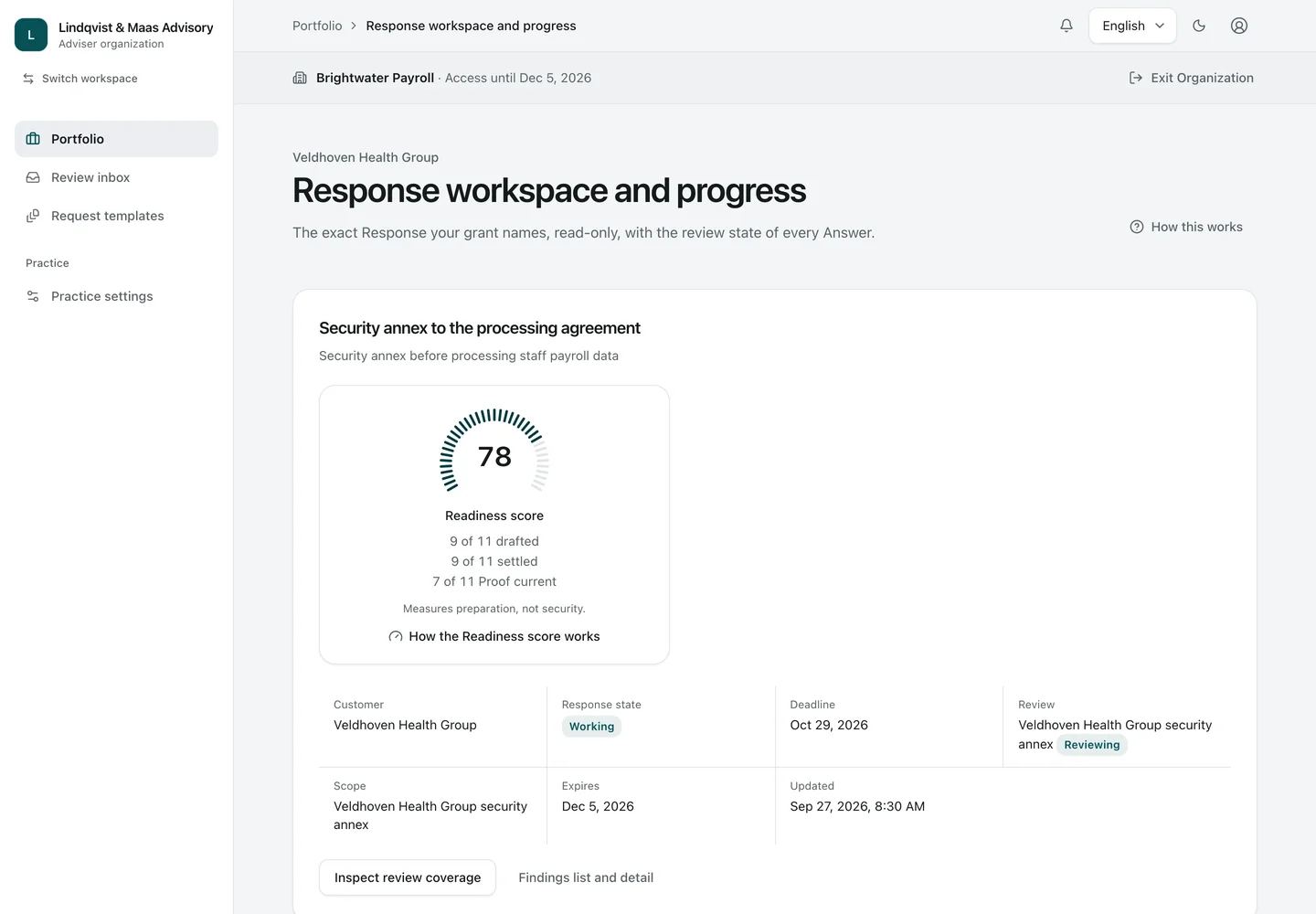
Task: Click '9 of 11 settled'
Action: click(494, 561)
